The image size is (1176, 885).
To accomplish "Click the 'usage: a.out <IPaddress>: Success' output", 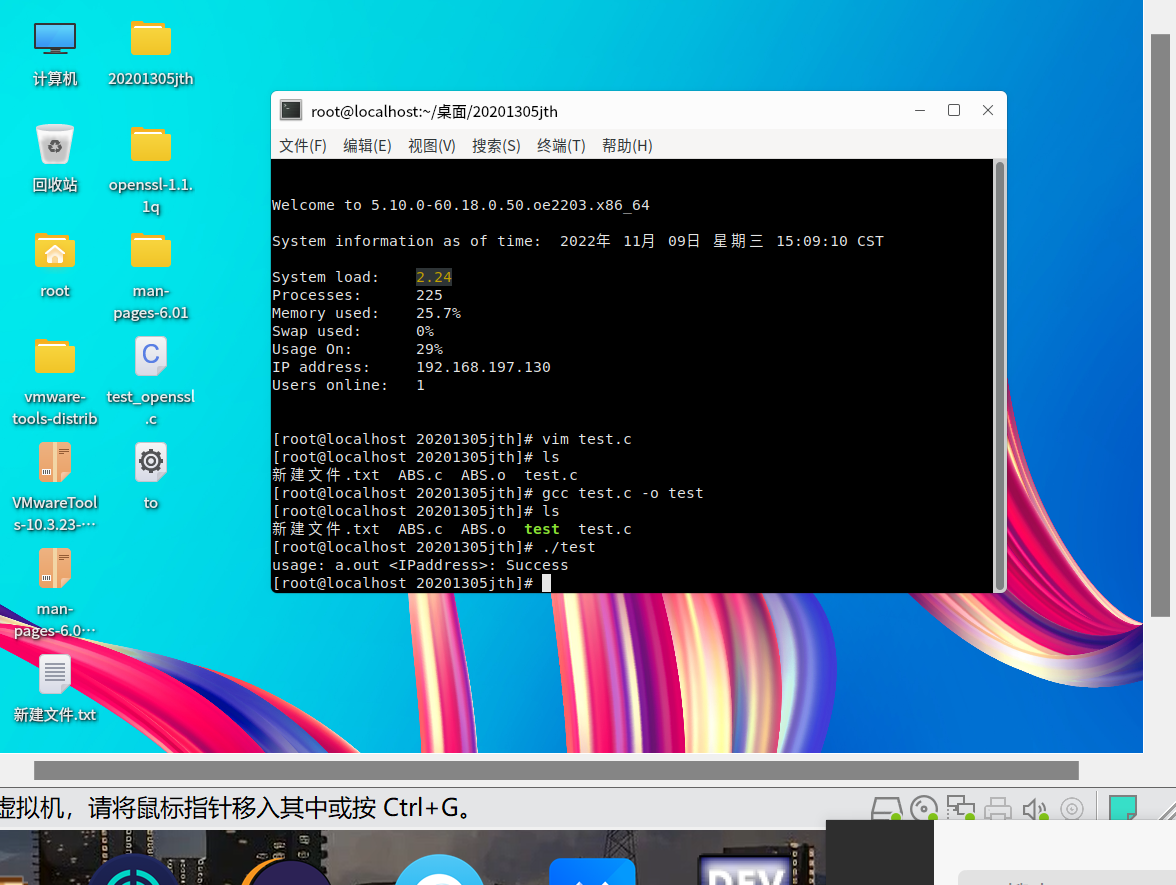I will (x=420, y=565).
